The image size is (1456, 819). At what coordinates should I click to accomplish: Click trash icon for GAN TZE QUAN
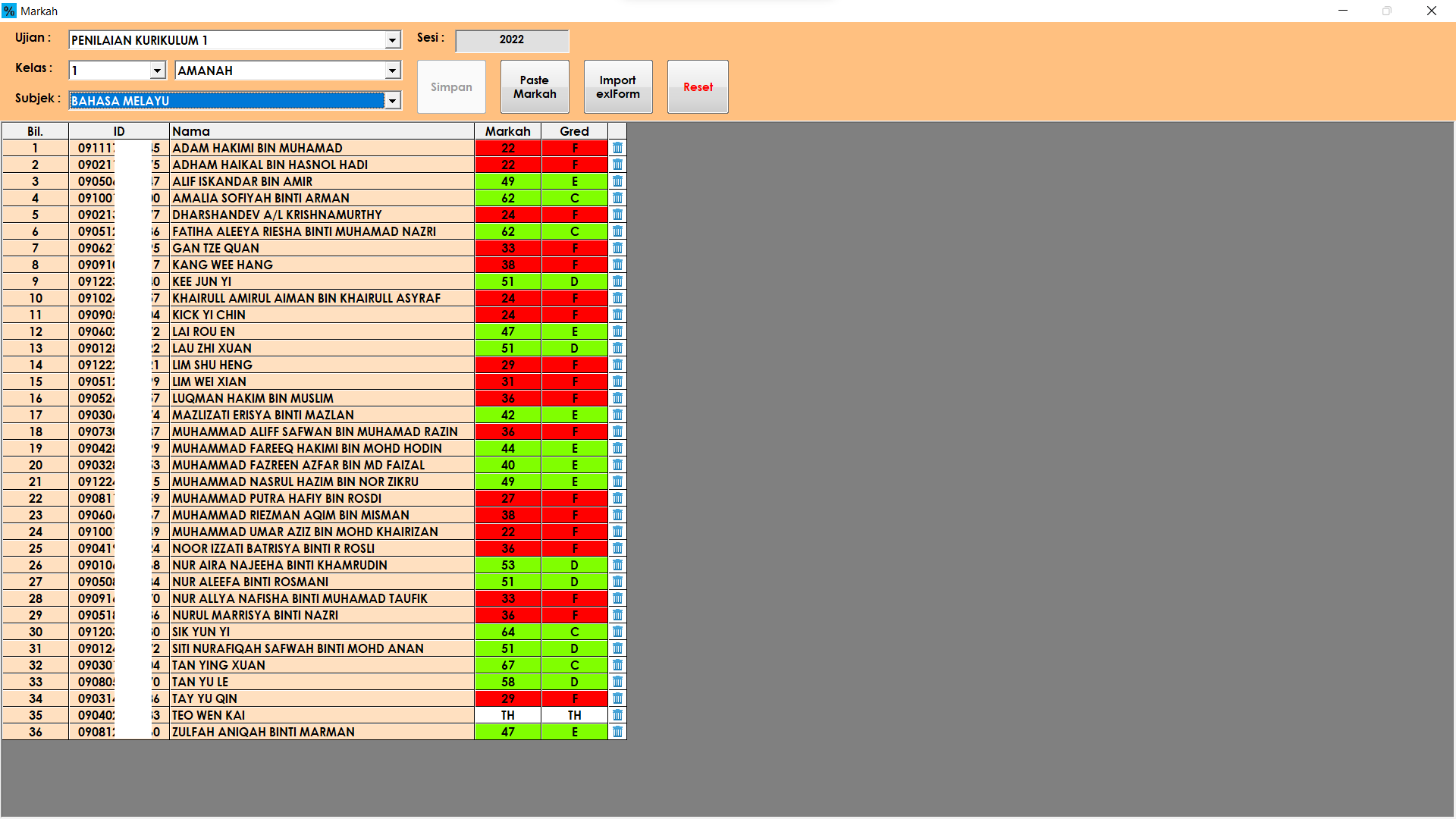tap(617, 248)
